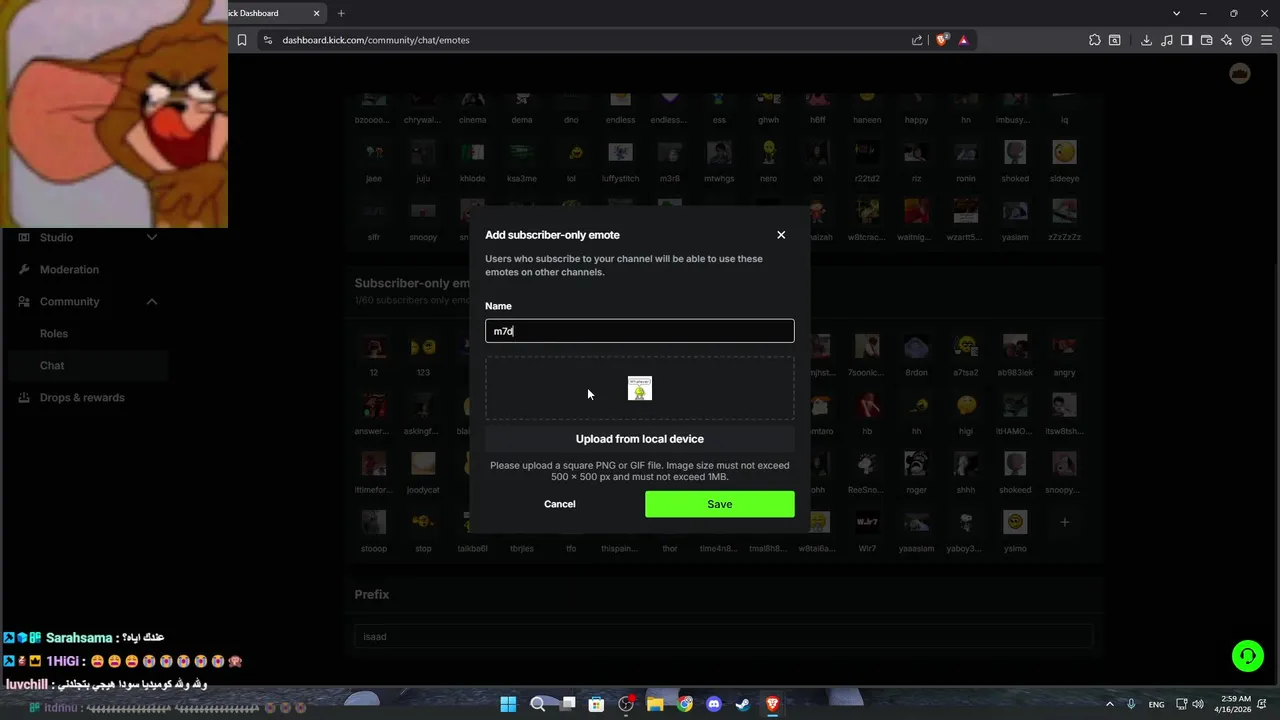Open Steam from the taskbar
The height and width of the screenshot is (720, 1280).
tap(743, 704)
